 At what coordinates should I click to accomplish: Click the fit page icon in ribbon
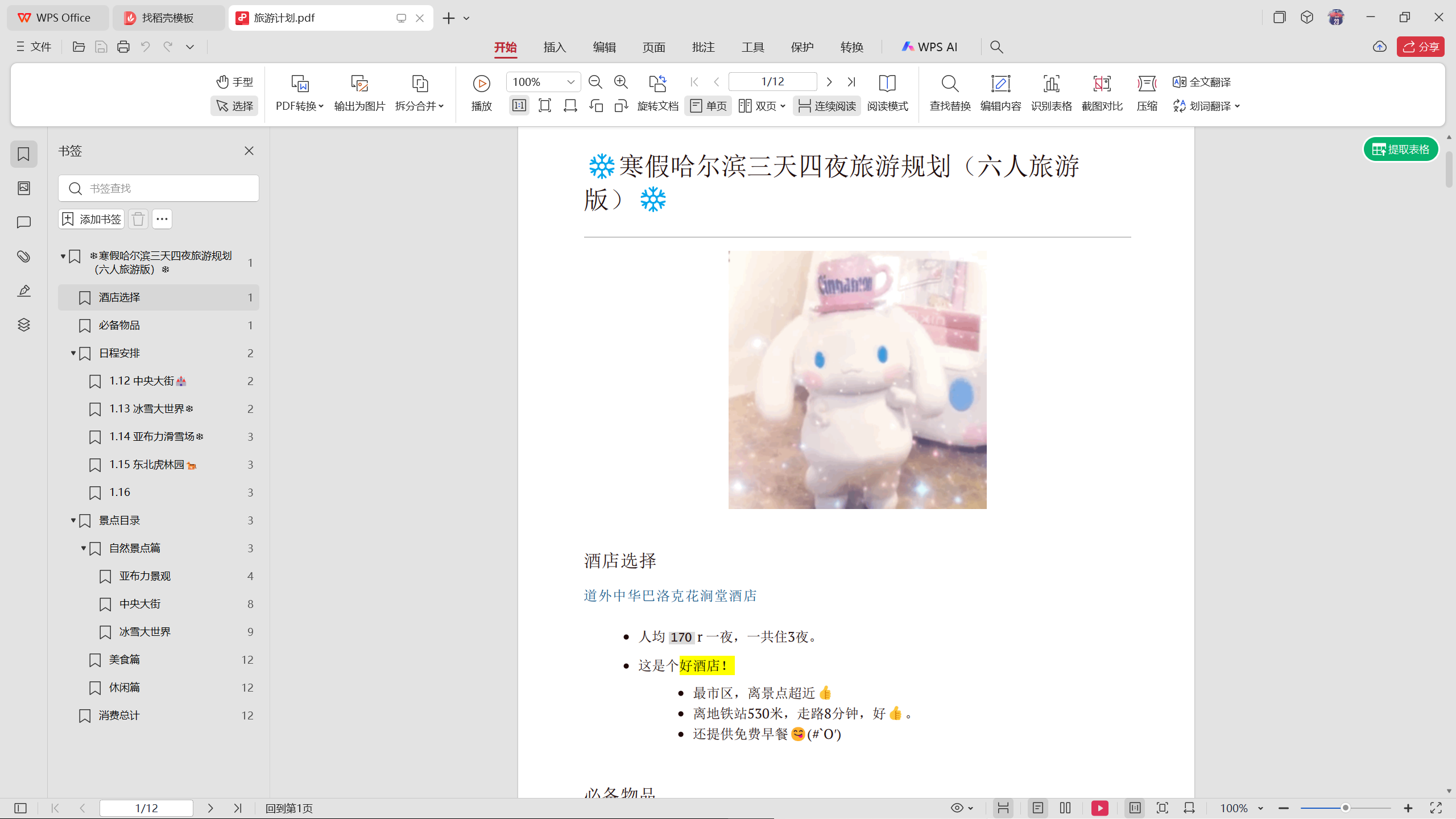point(544,106)
